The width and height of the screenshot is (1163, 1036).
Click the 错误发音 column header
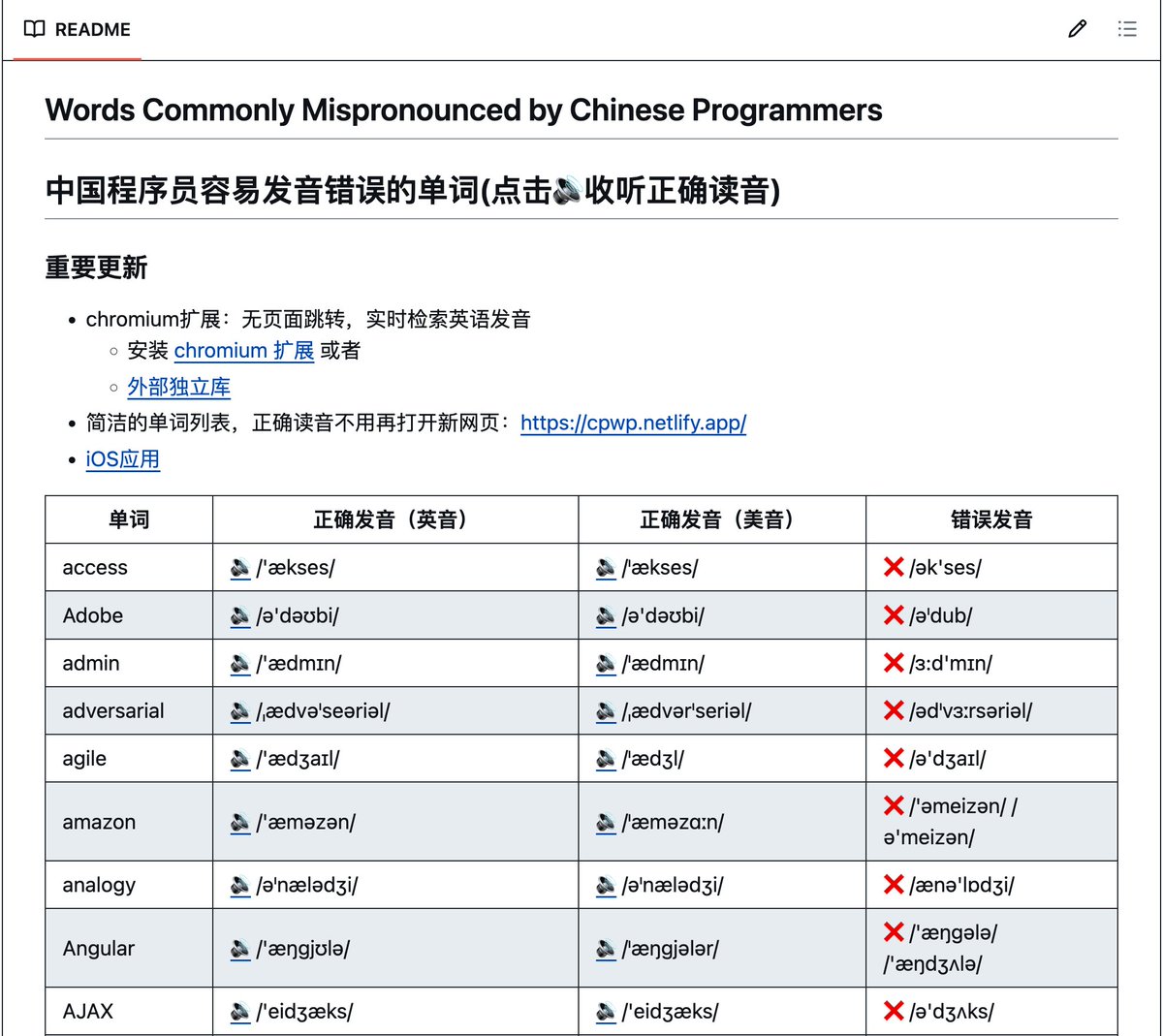(991, 520)
